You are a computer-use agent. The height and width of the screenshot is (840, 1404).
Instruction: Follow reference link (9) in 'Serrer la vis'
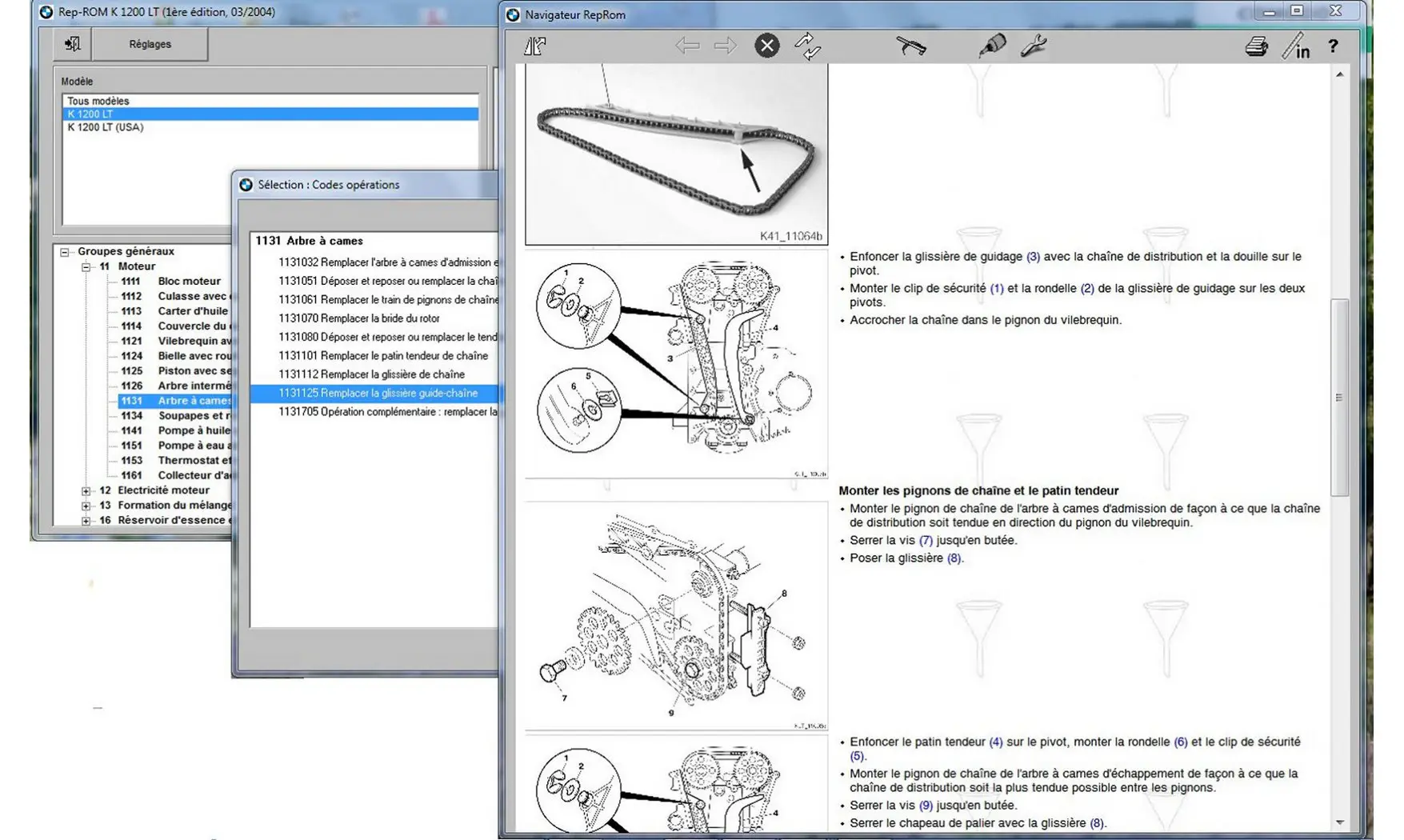(926, 806)
